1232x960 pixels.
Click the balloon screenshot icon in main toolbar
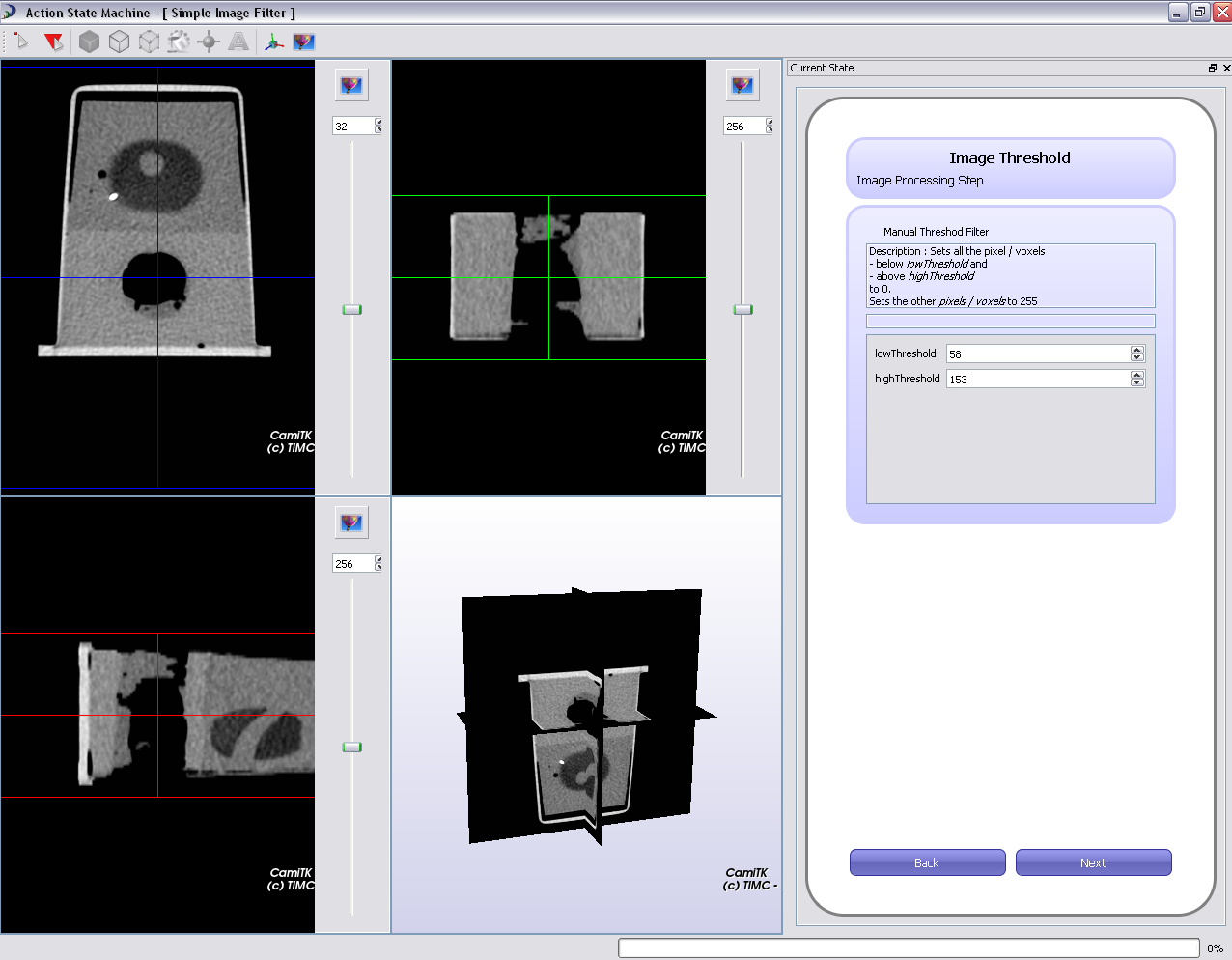pyautogui.click(x=304, y=42)
